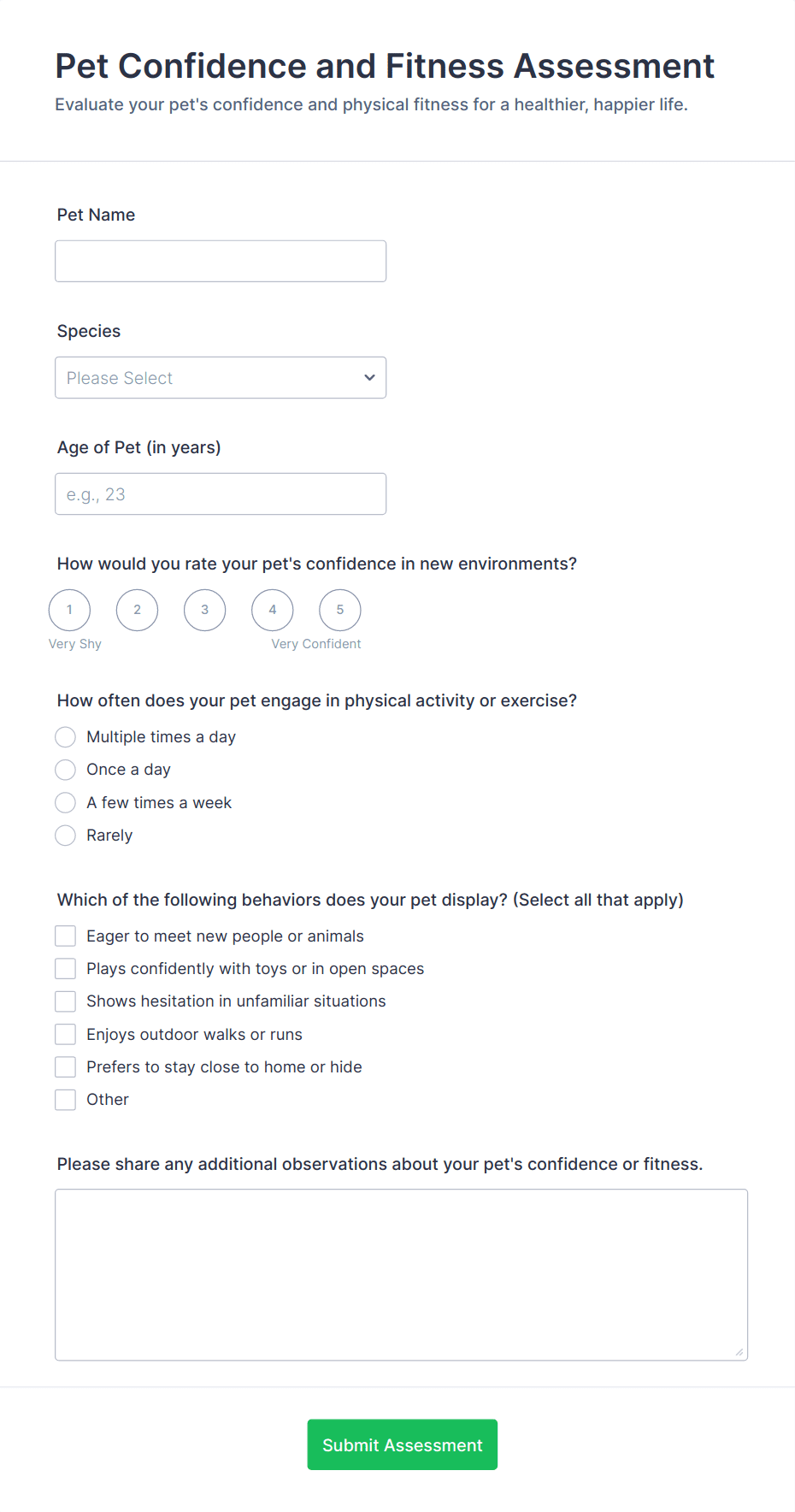Select A few times a week
The image size is (795, 1512).
(x=66, y=802)
